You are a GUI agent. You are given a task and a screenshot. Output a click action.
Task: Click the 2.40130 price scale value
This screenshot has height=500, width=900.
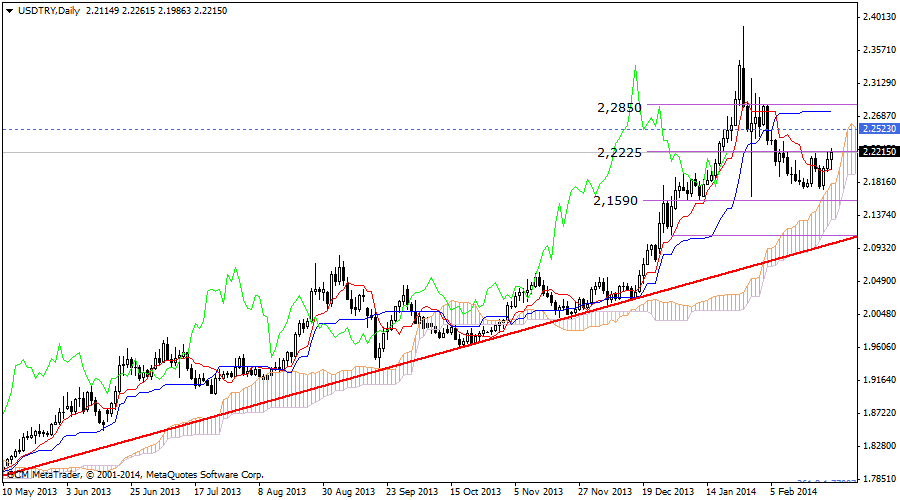tap(879, 17)
